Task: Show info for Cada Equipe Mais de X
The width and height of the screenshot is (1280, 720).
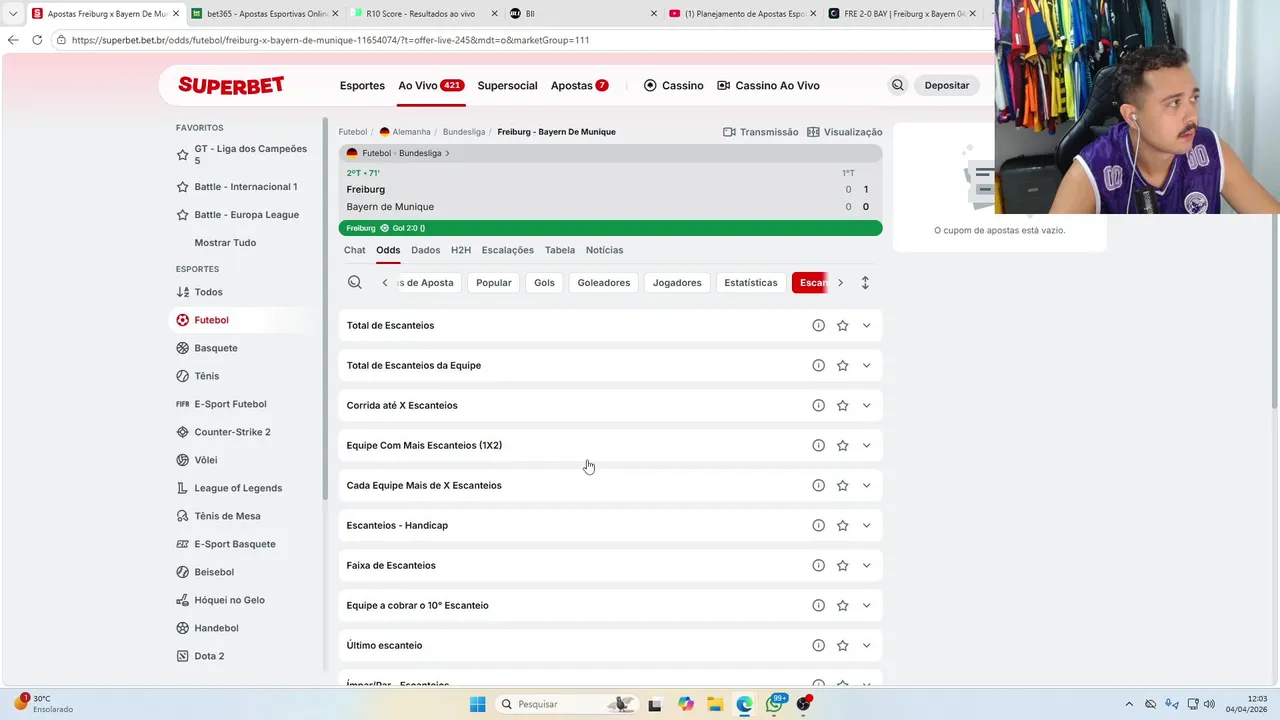Action: [x=818, y=485]
